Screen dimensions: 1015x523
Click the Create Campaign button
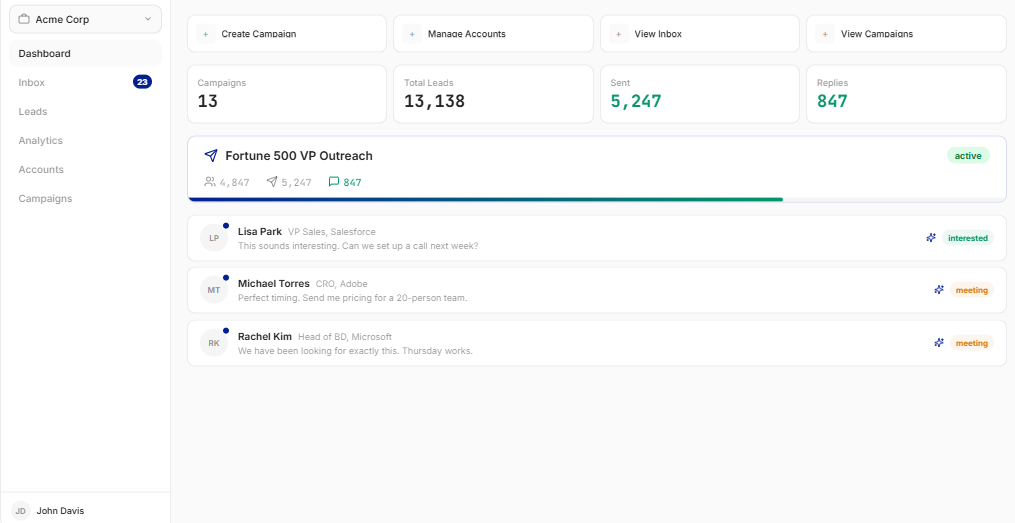tap(287, 34)
